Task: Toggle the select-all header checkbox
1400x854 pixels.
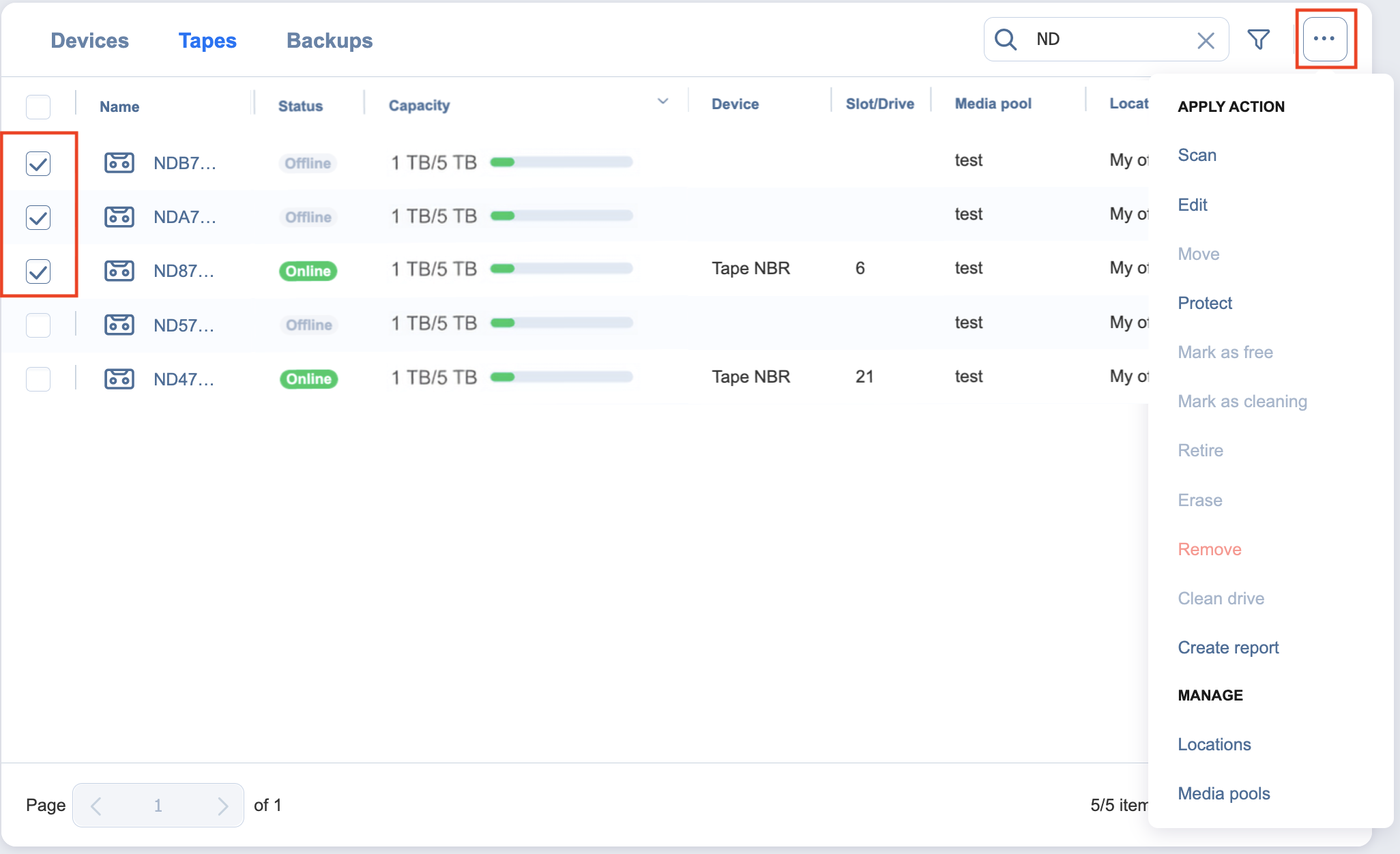Action: 38,106
